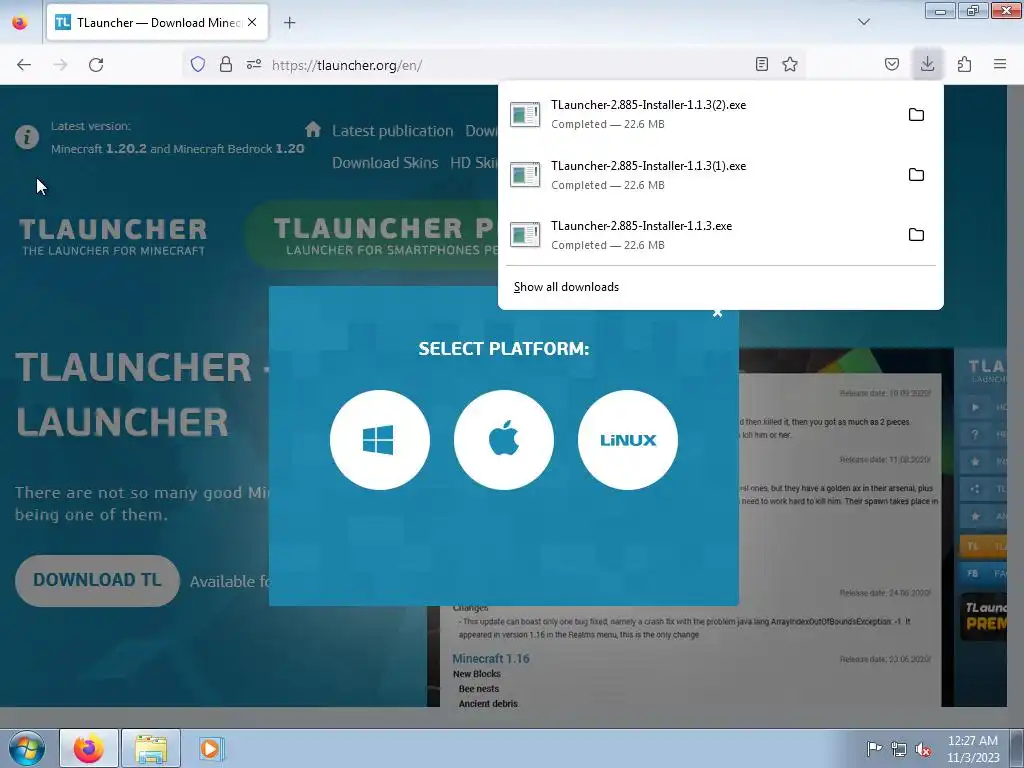Click the TLAUNCHER site logo
This screenshot has width=1024, height=768.
[x=113, y=236]
